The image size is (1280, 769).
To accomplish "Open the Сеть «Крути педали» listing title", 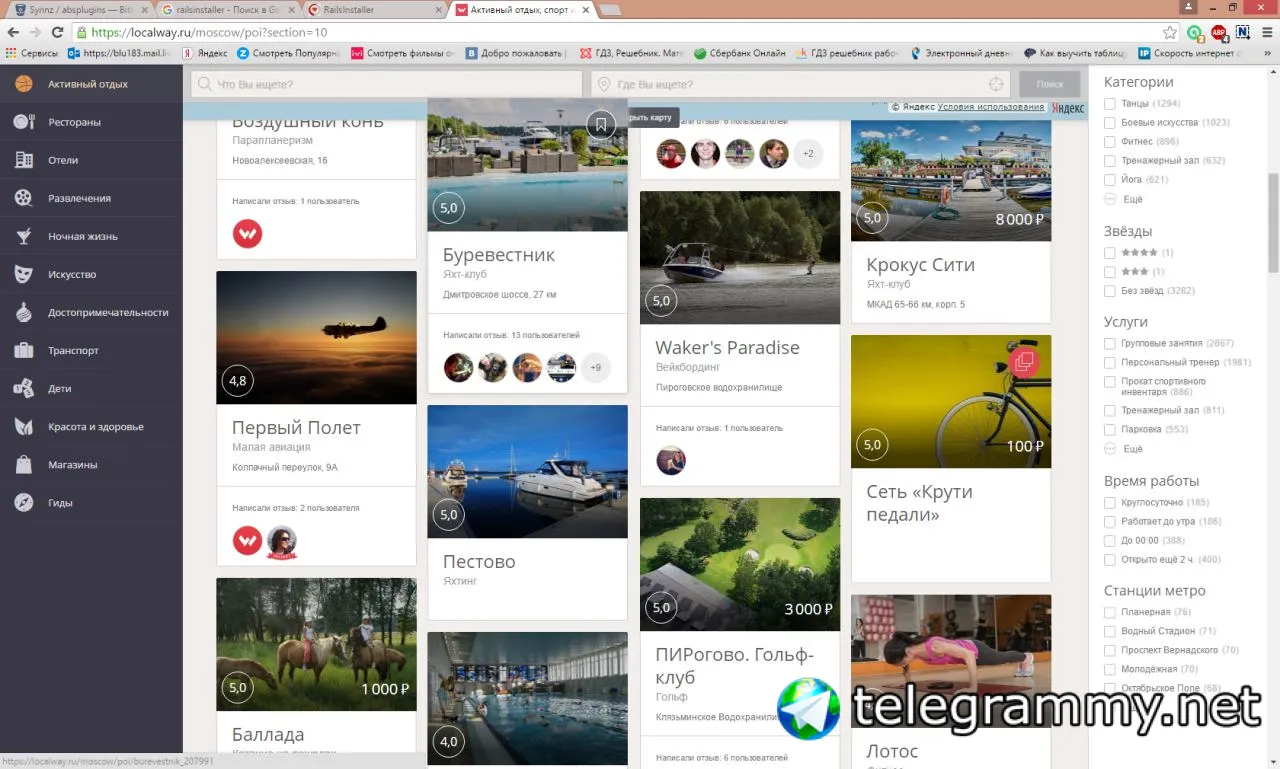I will click(919, 504).
